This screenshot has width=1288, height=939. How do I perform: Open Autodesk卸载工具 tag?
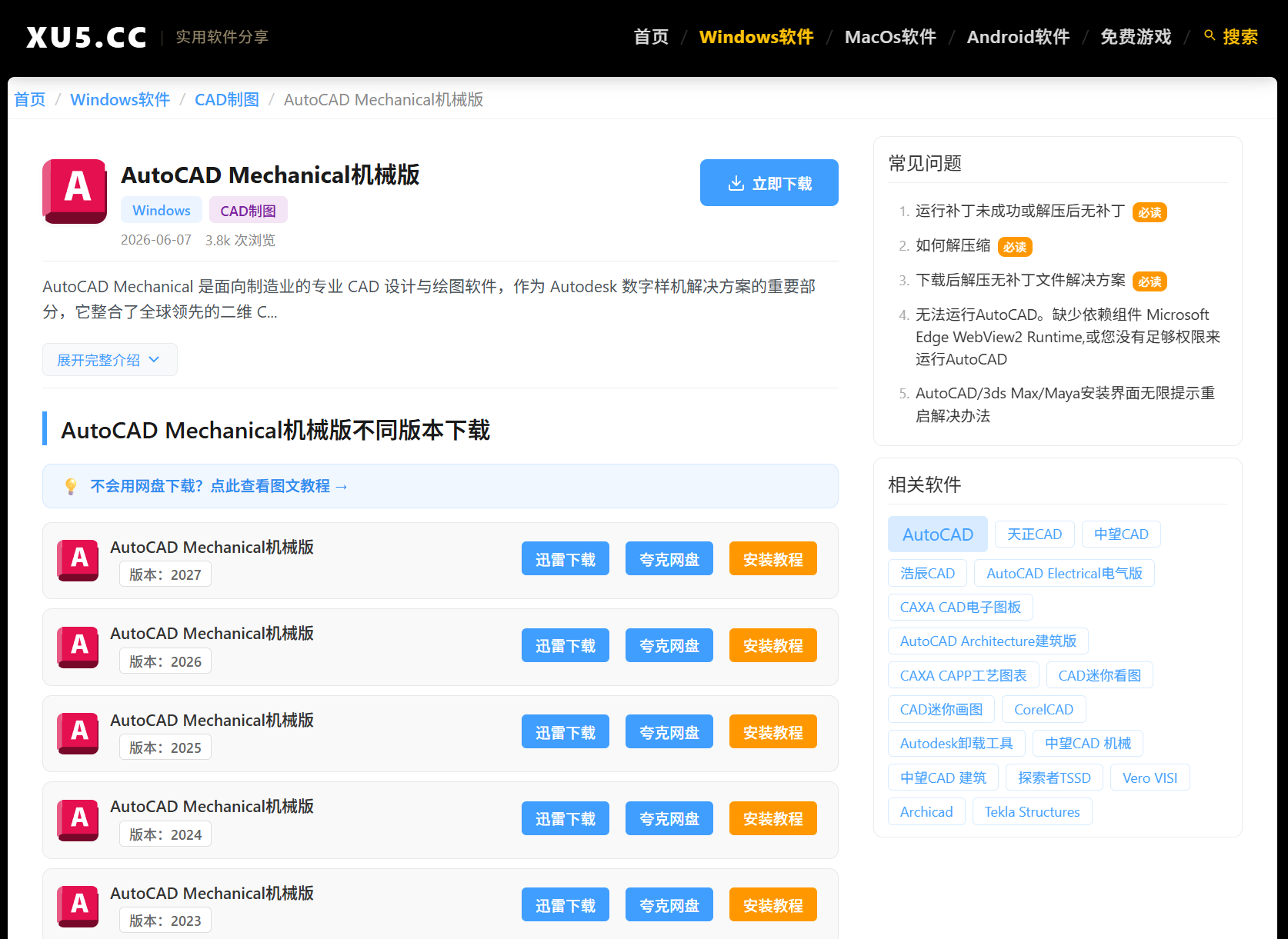[956, 744]
